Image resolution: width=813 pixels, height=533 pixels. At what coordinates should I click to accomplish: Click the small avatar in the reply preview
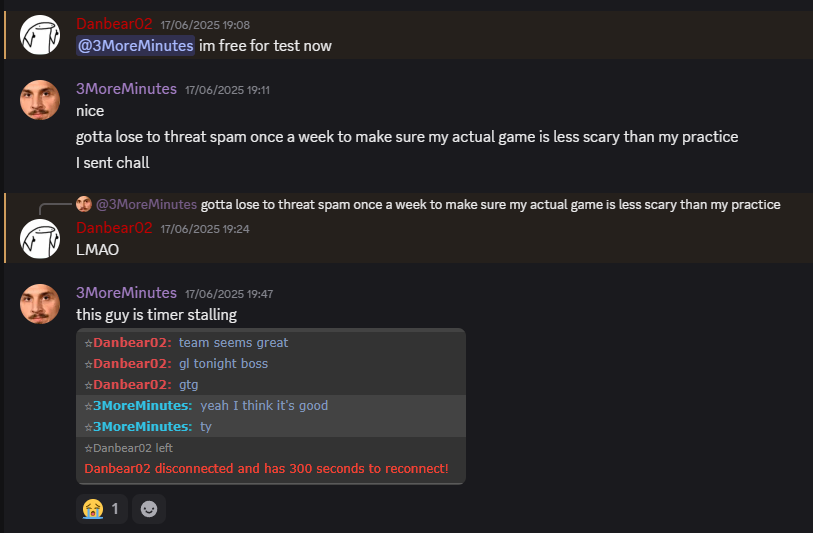coord(84,204)
